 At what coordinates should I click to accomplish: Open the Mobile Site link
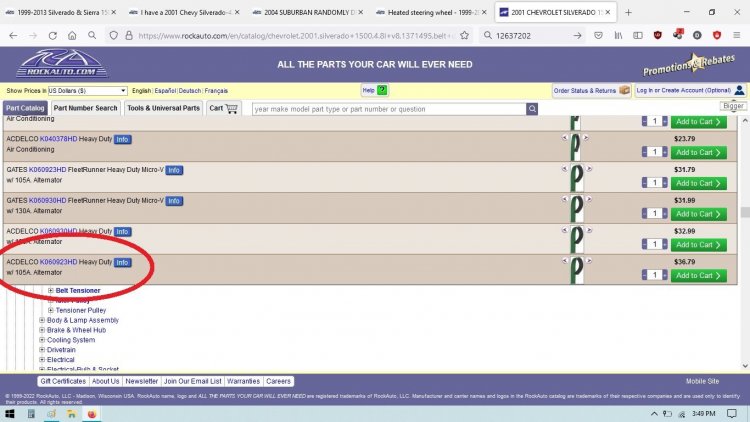(x=702, y=381)
